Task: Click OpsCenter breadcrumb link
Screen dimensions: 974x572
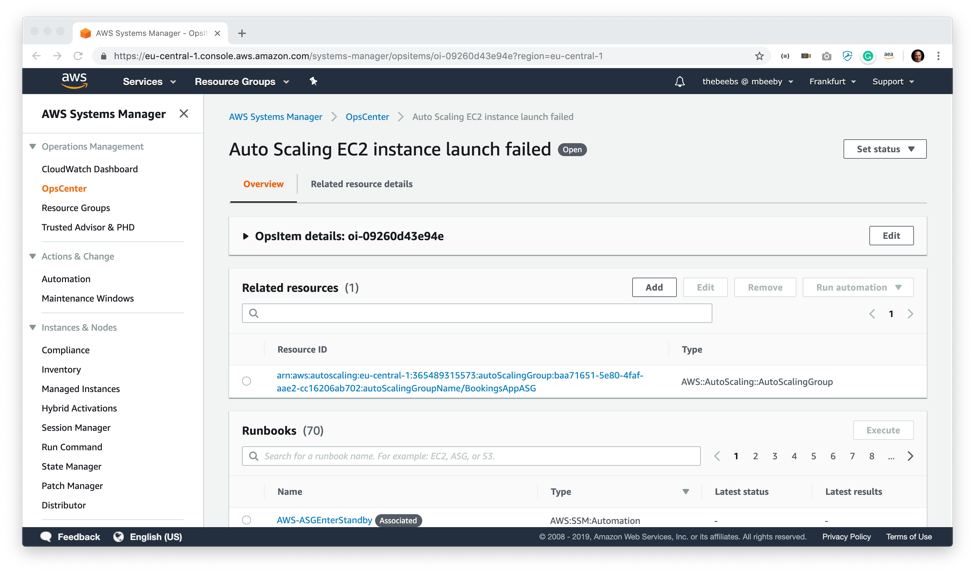Action: tap(367, 117)
